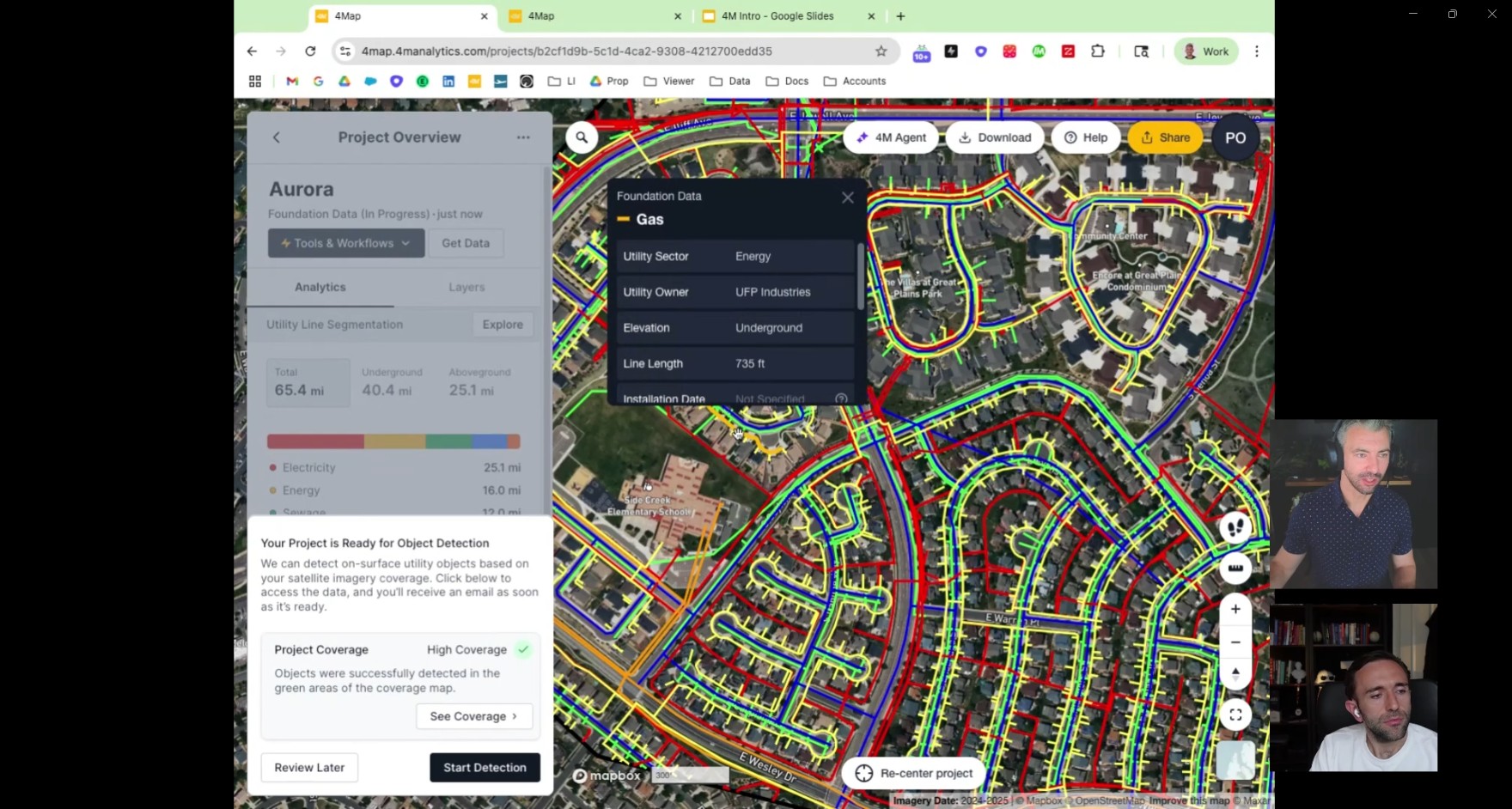This screenshot has width=1512, height=809.
Task: Click the yellow Share button
Action: point(1165,137)
